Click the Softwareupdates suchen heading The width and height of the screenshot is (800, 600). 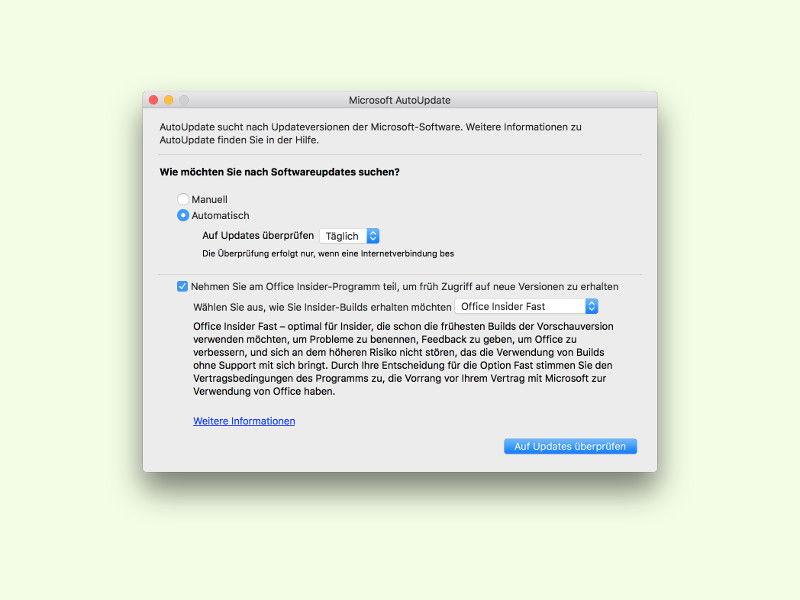(x=280, y=172)
